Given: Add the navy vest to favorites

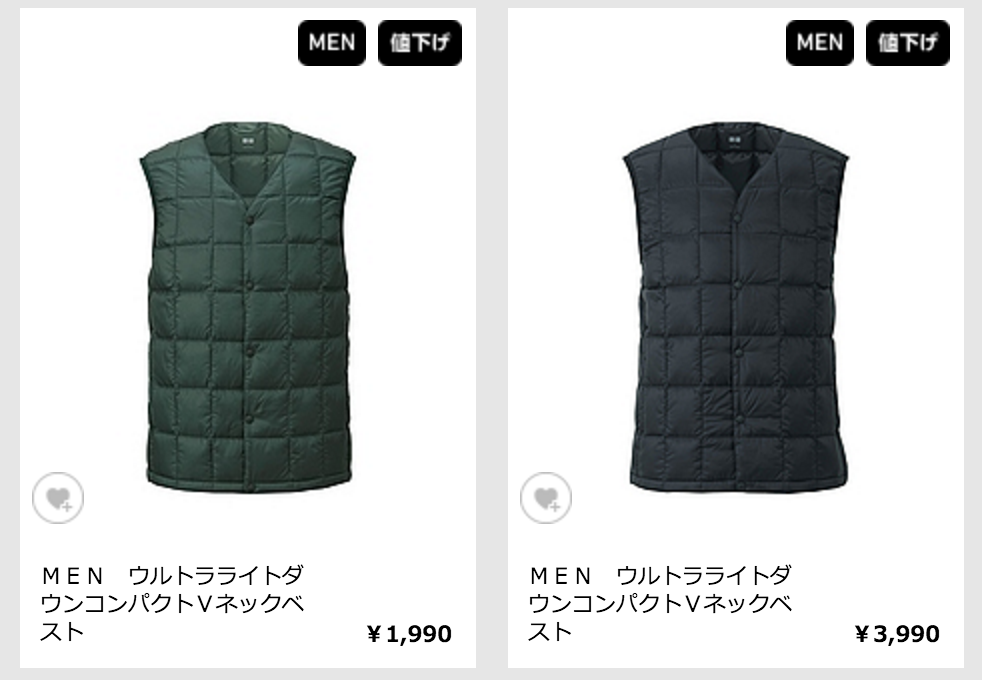Looking at the screenshot, I should [545, 498].
